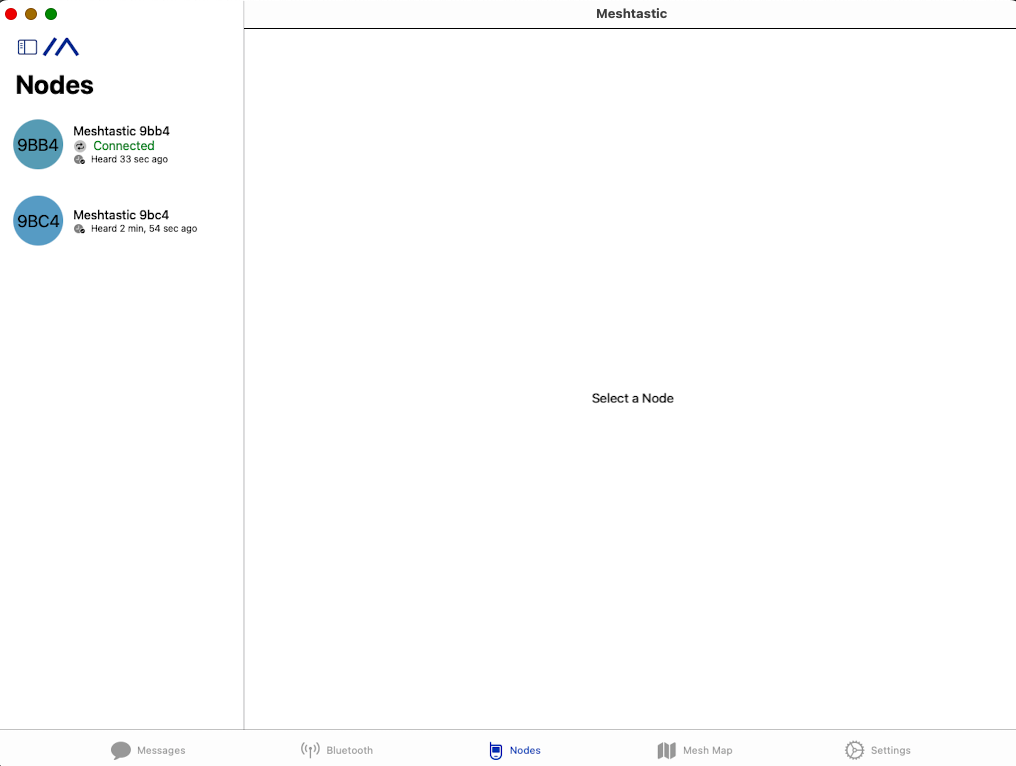Screen dimensions: 1016x766
Task: Close the window with the red button
Action: coord(11,14)
